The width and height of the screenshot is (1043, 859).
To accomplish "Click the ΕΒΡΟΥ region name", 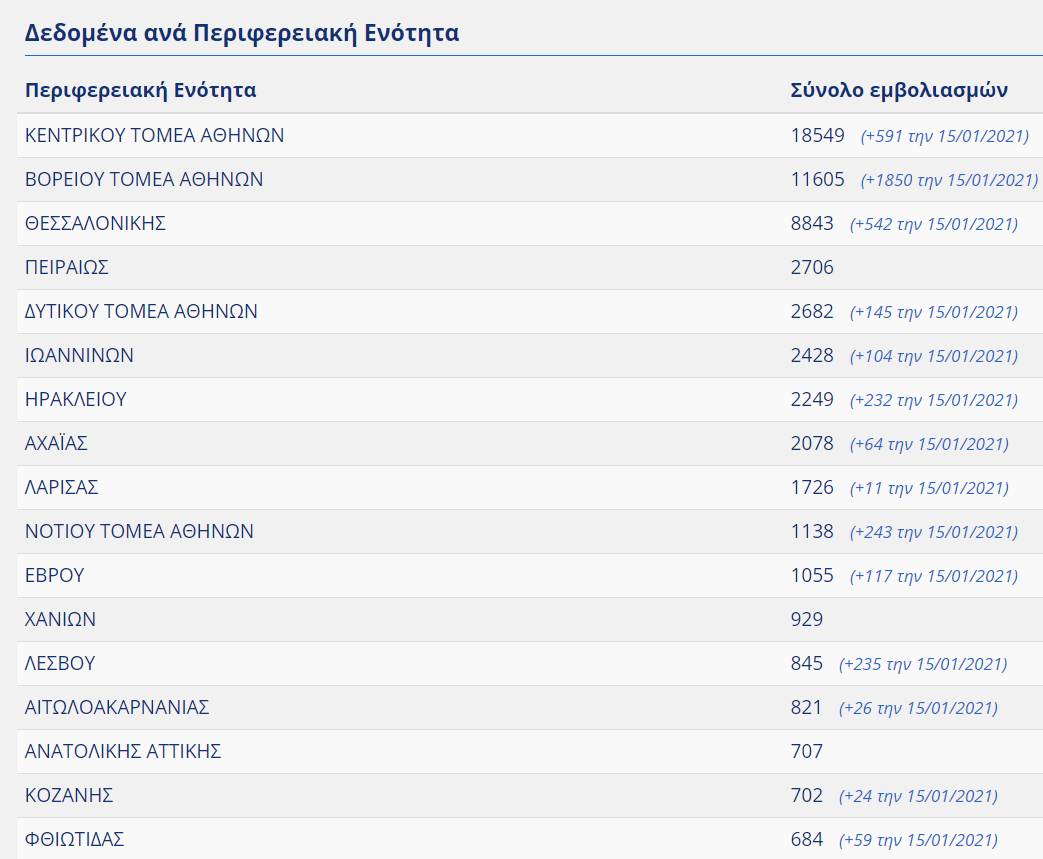I will pyautogui.click(x=54, y=575).
